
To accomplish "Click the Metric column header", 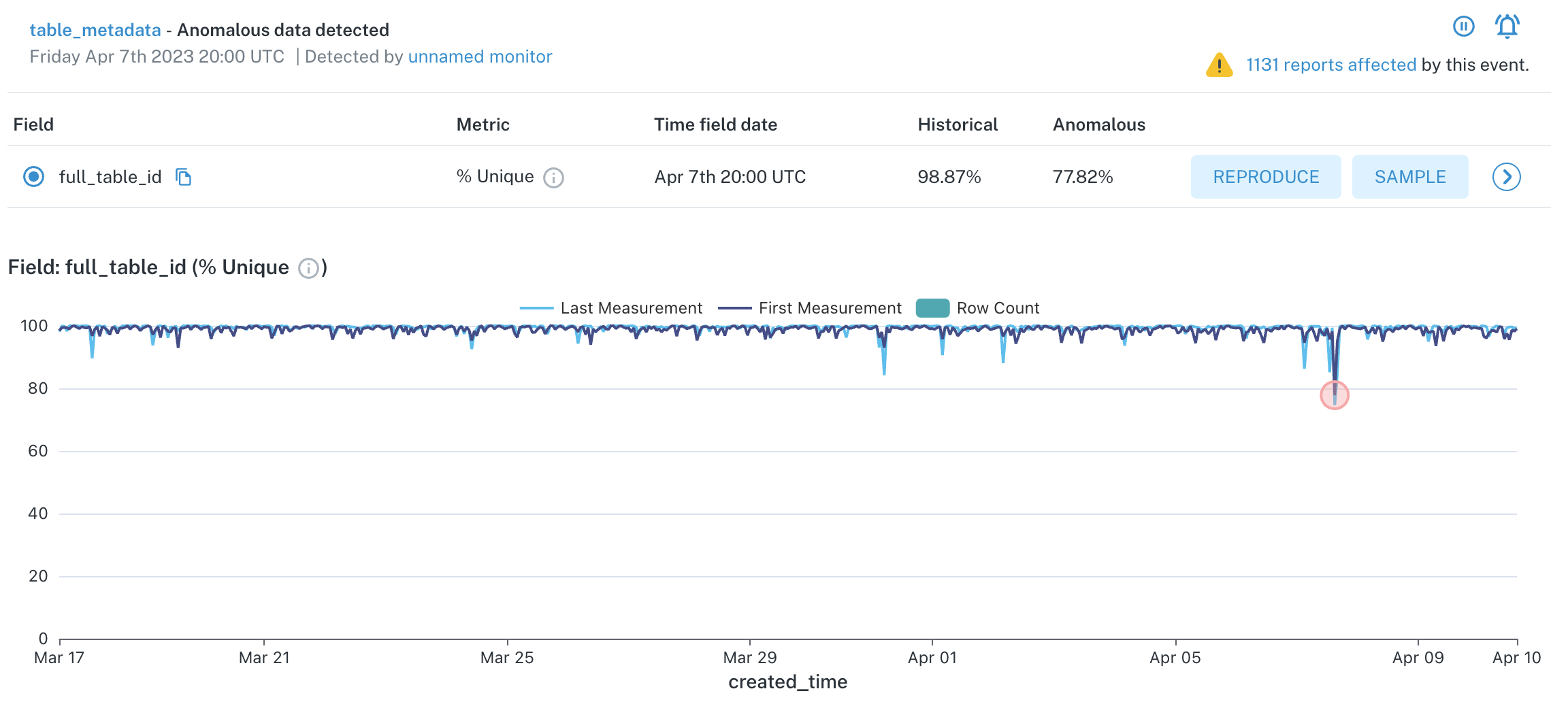I will pos(483,124).
